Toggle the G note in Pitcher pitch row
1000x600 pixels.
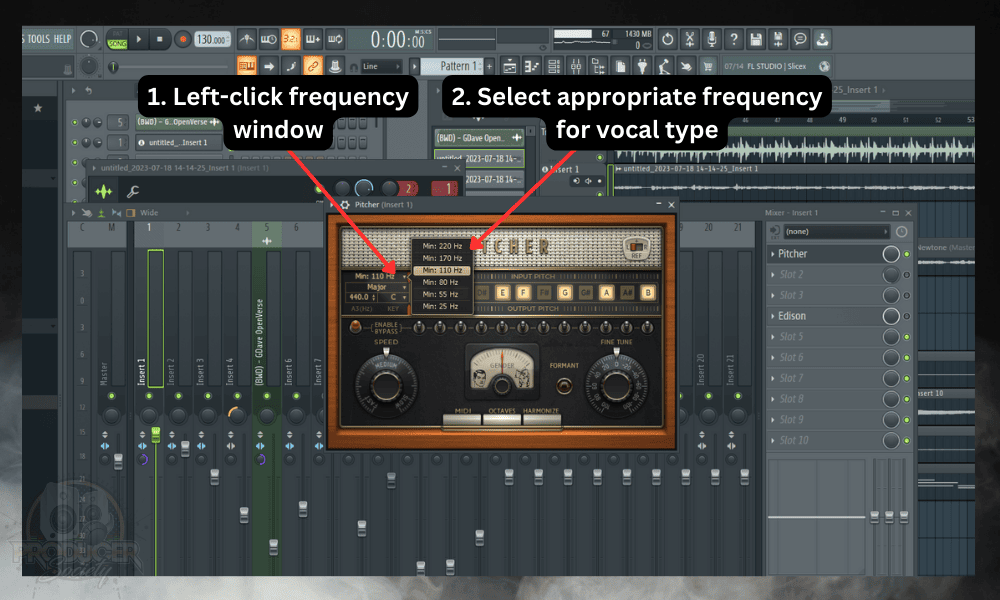pyautogui.click(x=565, y=293)
